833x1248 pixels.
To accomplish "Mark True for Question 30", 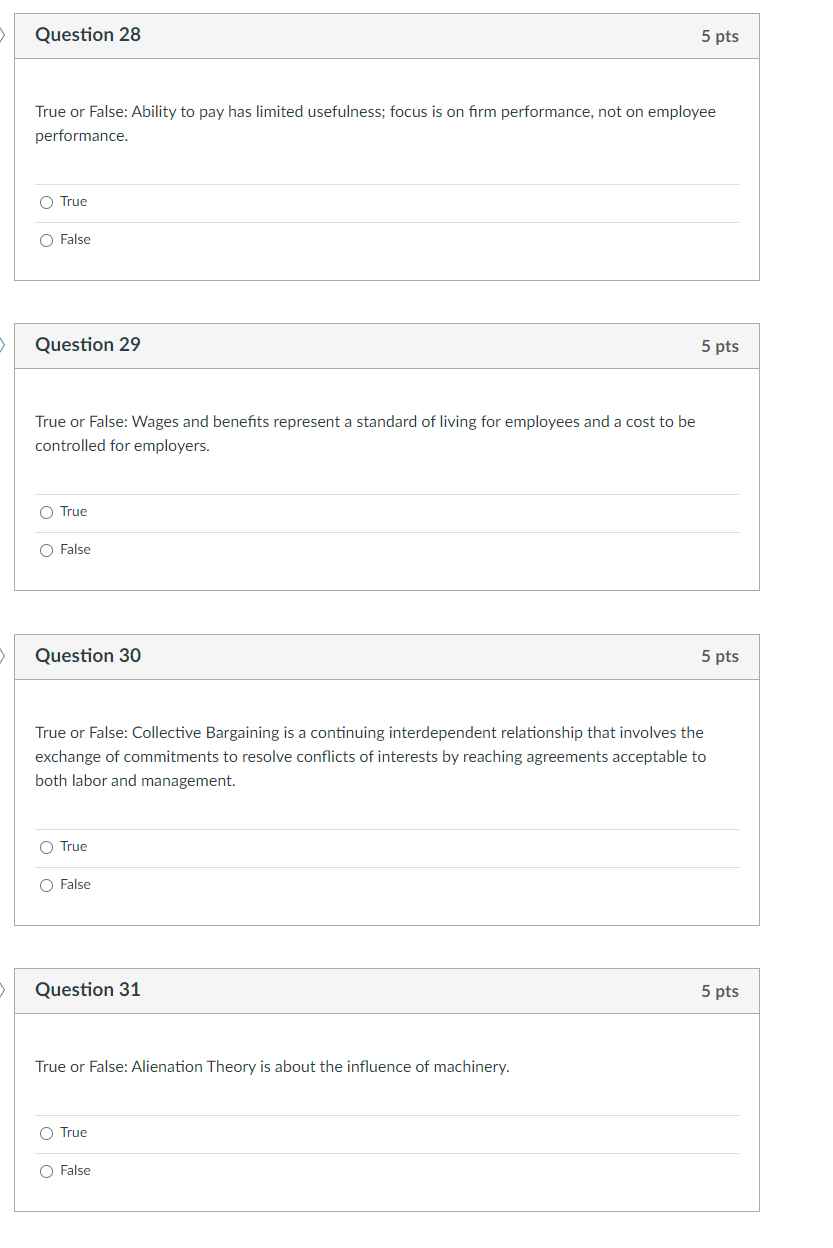I will coord(46,847).
